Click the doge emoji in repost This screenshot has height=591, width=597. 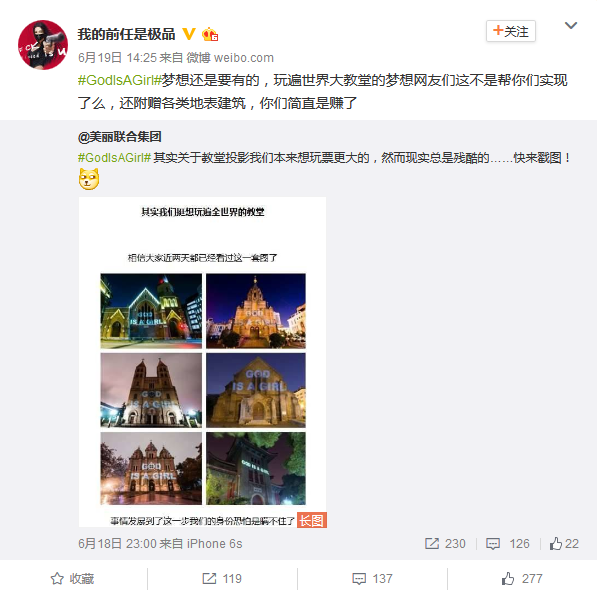coord(89,179)
